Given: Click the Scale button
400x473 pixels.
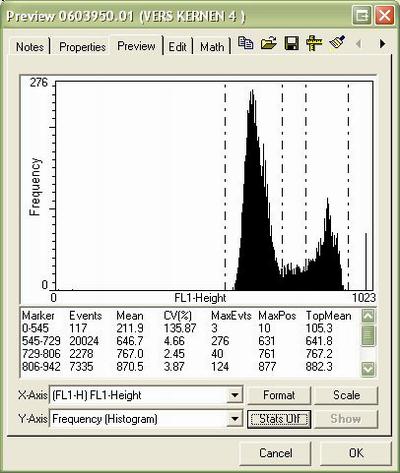Looking at the screenshot, I should point(346,395).
